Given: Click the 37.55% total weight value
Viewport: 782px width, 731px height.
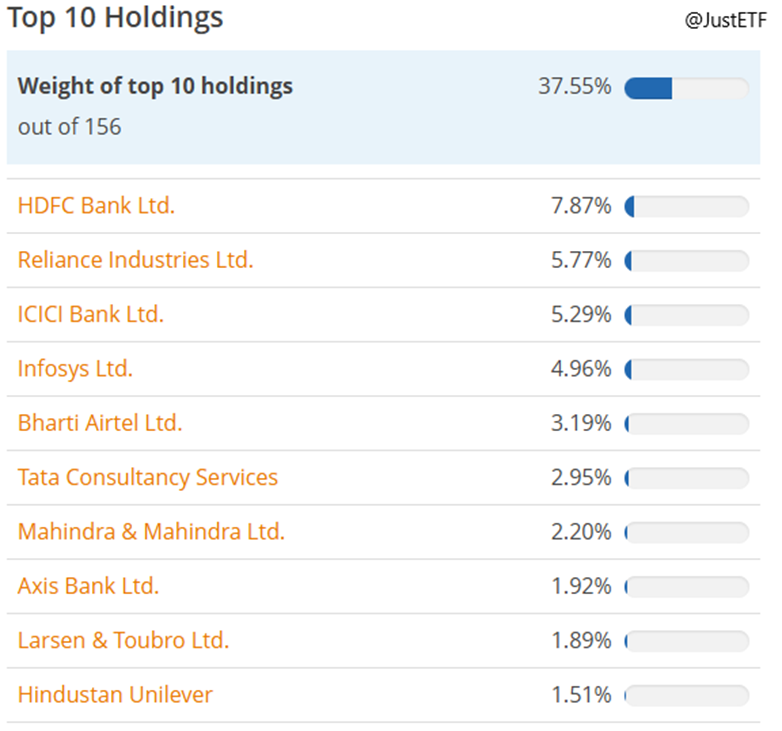Looking at the screenshot, I should point(574,86).
